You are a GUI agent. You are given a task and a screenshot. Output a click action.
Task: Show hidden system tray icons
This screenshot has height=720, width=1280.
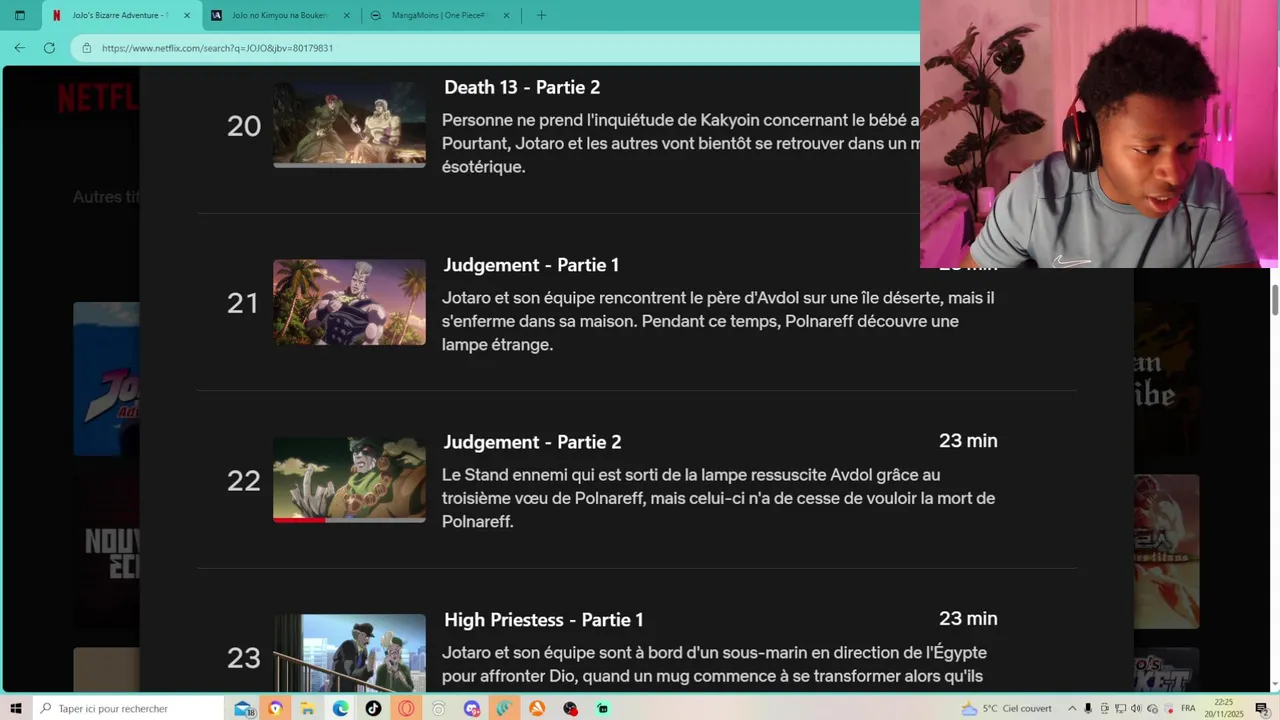pyautogui.click(x=1072, y=708)
